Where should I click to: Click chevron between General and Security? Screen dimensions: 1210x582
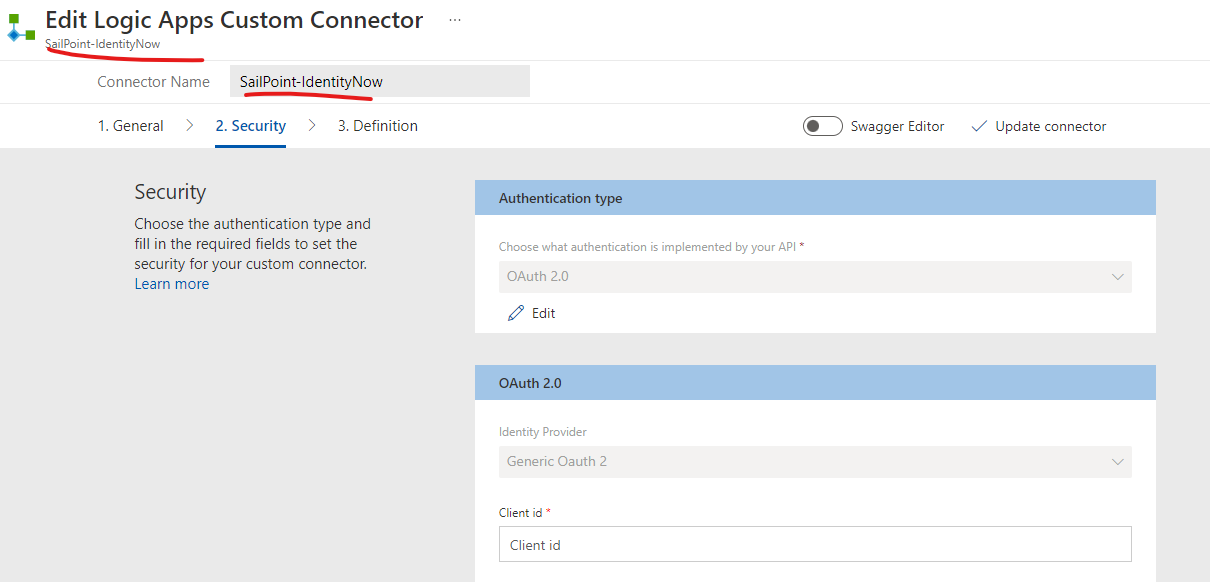coord(190,126)
